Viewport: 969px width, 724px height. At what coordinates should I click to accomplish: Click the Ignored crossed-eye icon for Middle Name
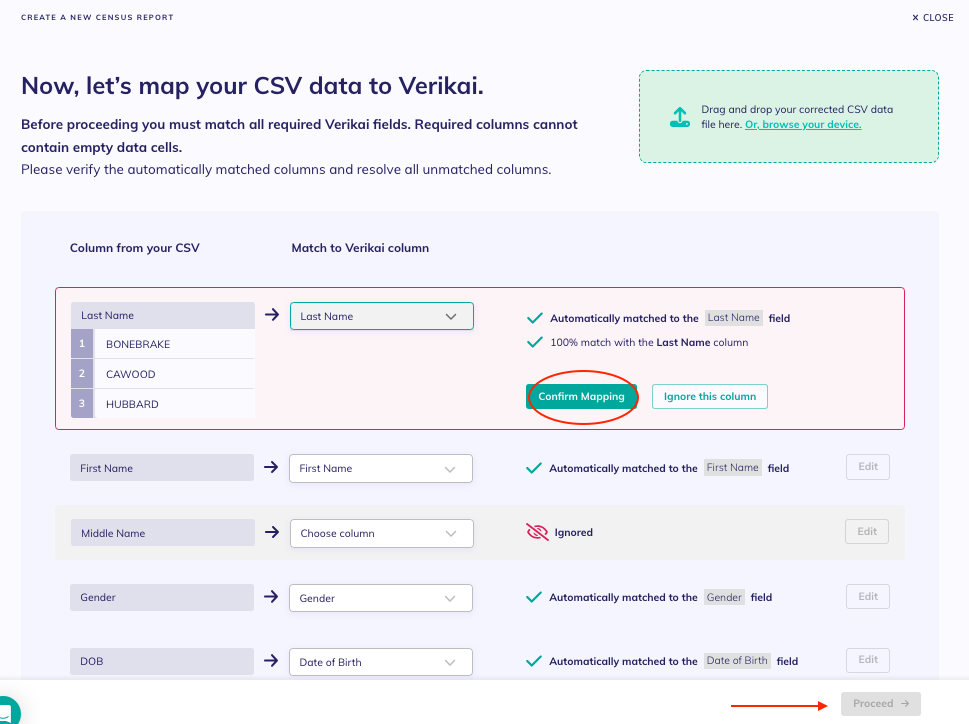coord(537,532)
